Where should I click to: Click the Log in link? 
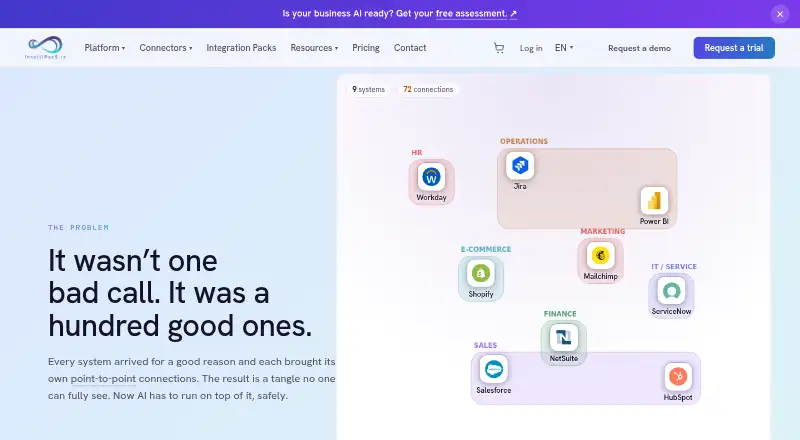click(531, 48)
